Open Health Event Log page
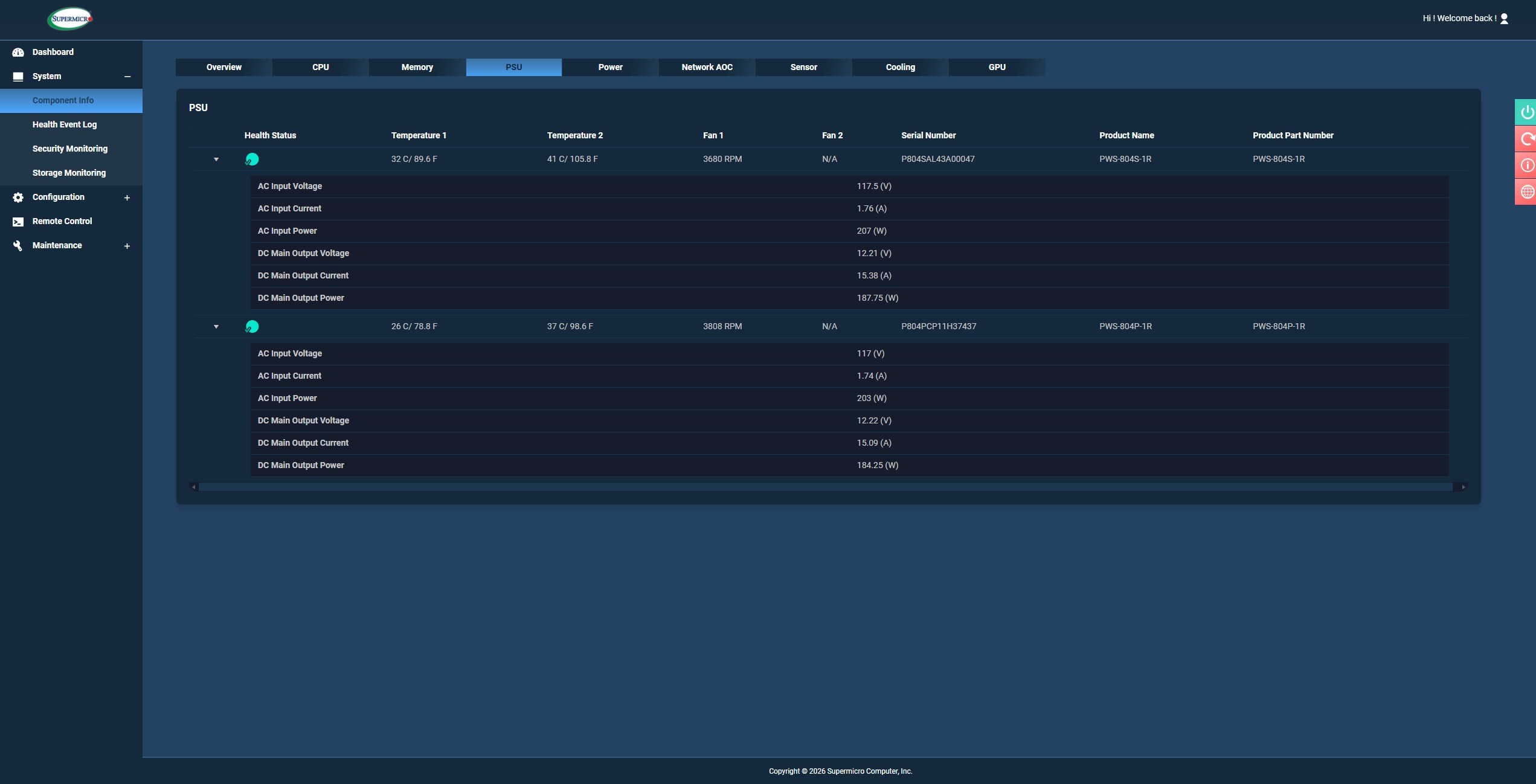 click(x=65, y=124)
